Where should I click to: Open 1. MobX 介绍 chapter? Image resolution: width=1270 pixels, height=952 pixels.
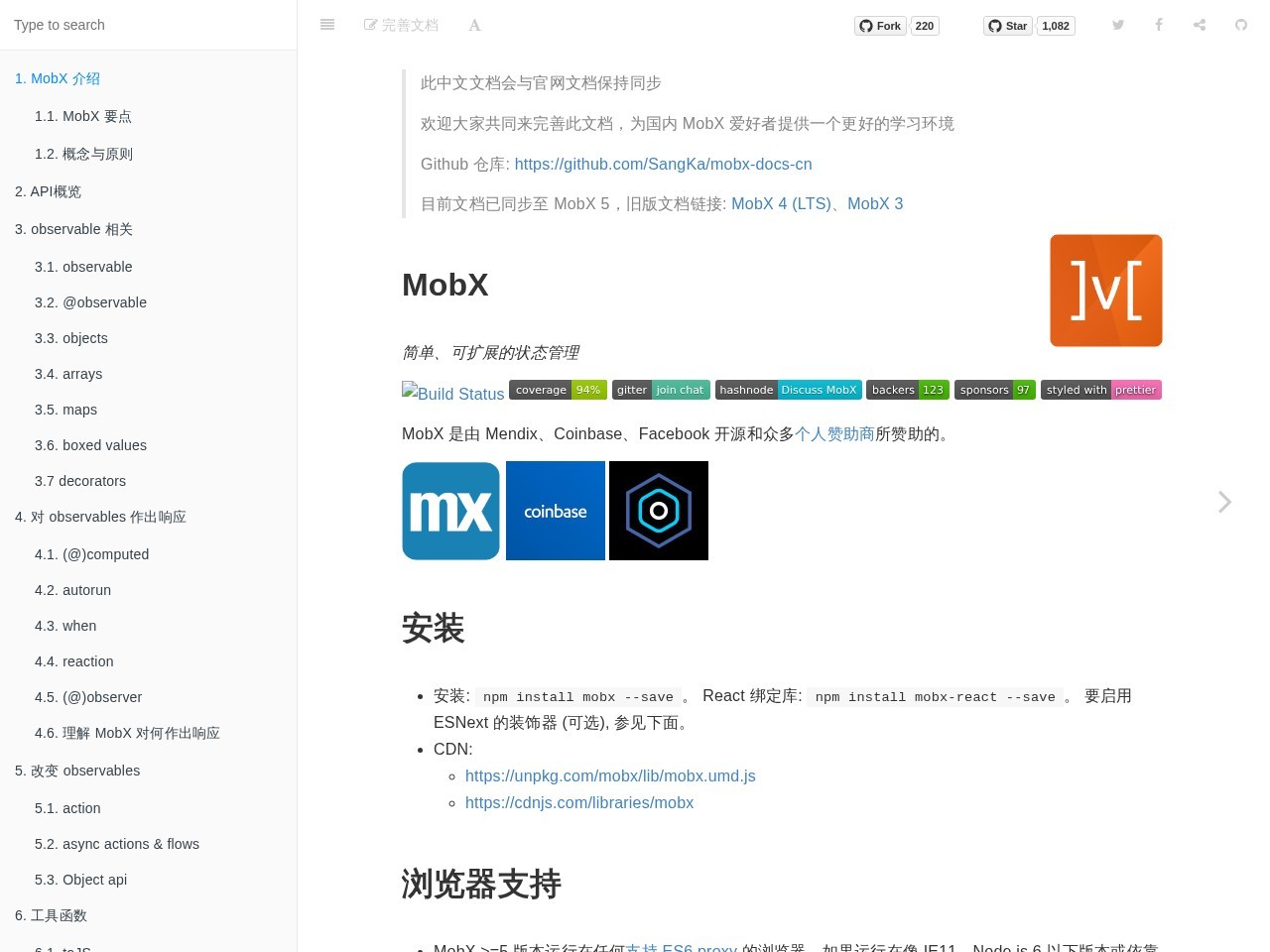149,78
